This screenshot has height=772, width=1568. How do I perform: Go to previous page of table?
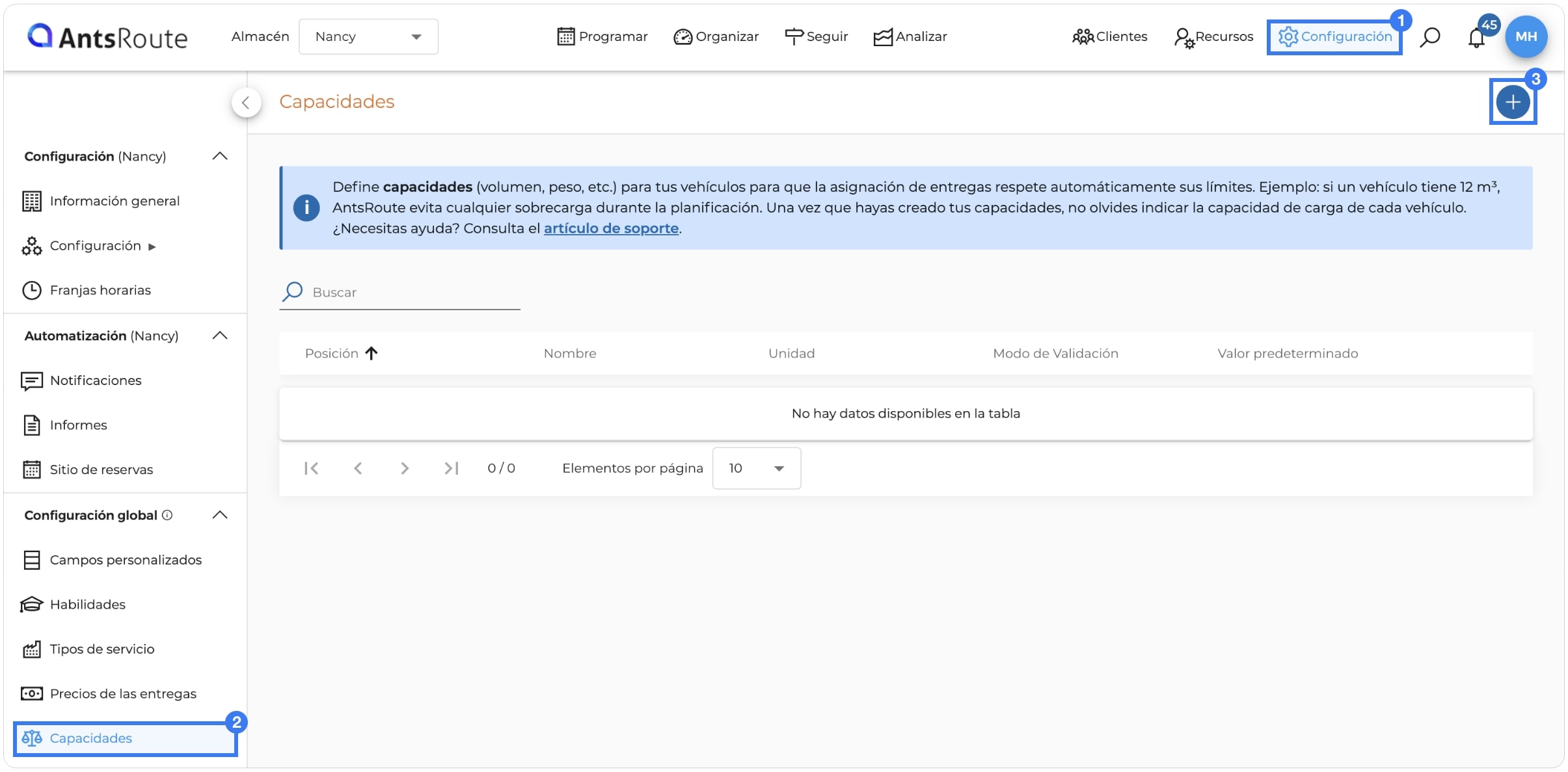point(358,468)
